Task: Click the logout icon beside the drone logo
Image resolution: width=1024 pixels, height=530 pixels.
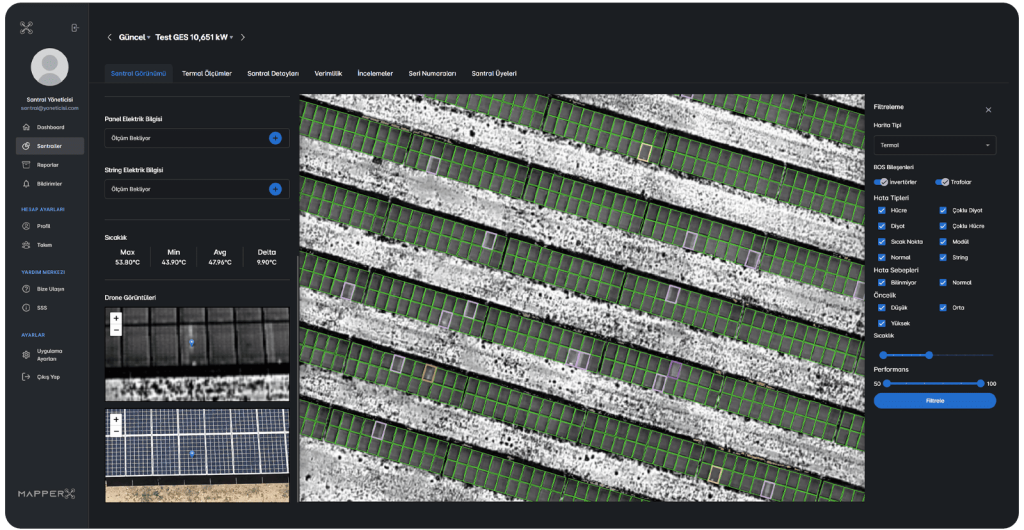Action: (x=74, y=27)
